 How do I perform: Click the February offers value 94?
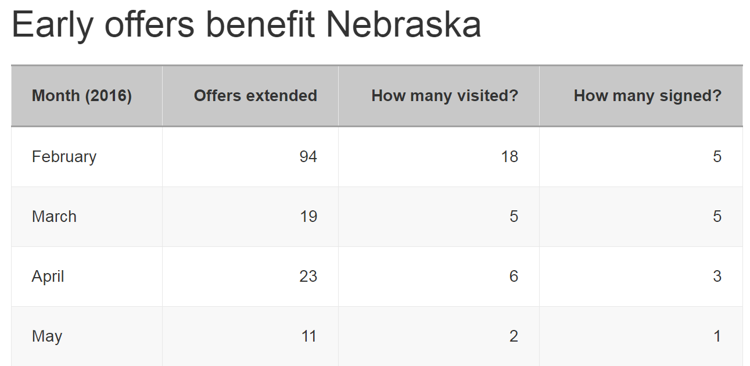coord(308,157)
